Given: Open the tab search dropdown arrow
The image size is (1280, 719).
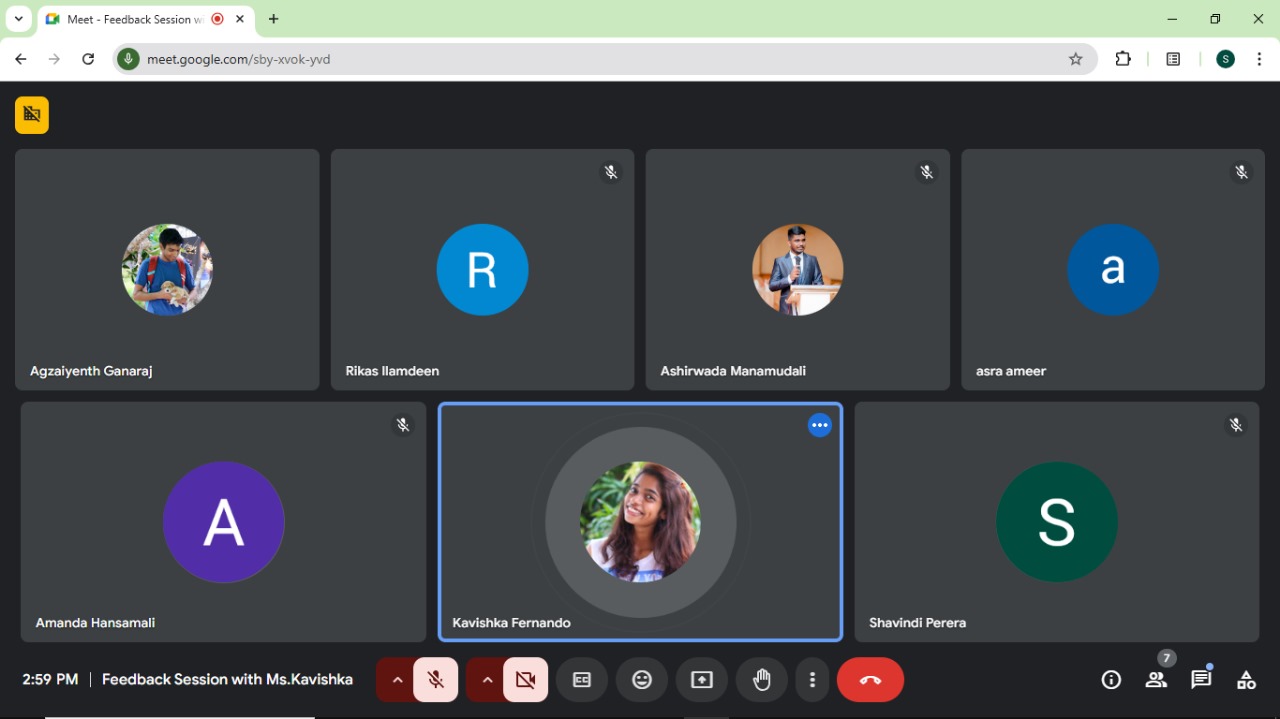Looking at the screenshot, I should (x=18, y=19).
